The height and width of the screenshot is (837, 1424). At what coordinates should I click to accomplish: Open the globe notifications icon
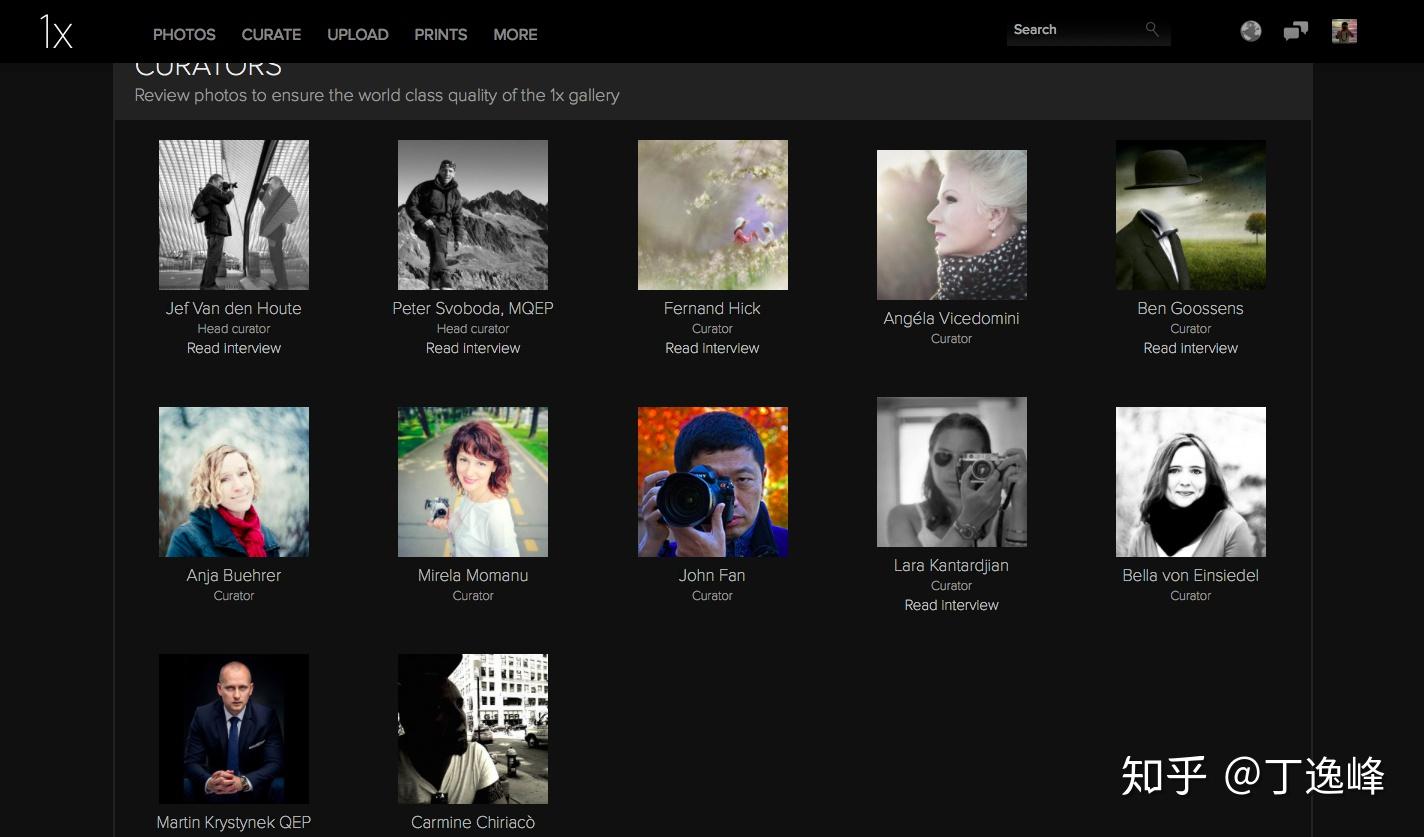tap(1251, 31)
